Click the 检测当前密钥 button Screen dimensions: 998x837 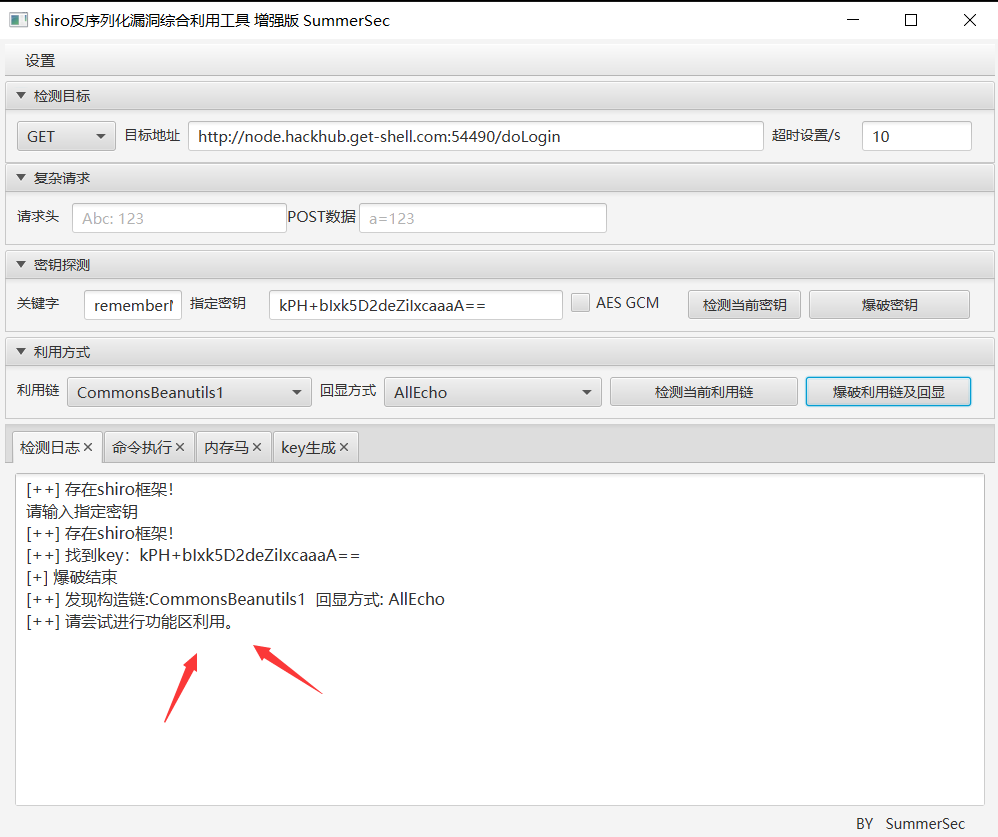point(744,304)
